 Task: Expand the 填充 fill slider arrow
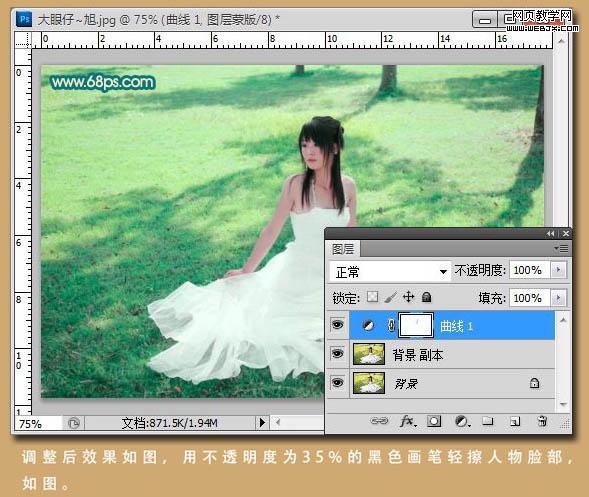558,298
